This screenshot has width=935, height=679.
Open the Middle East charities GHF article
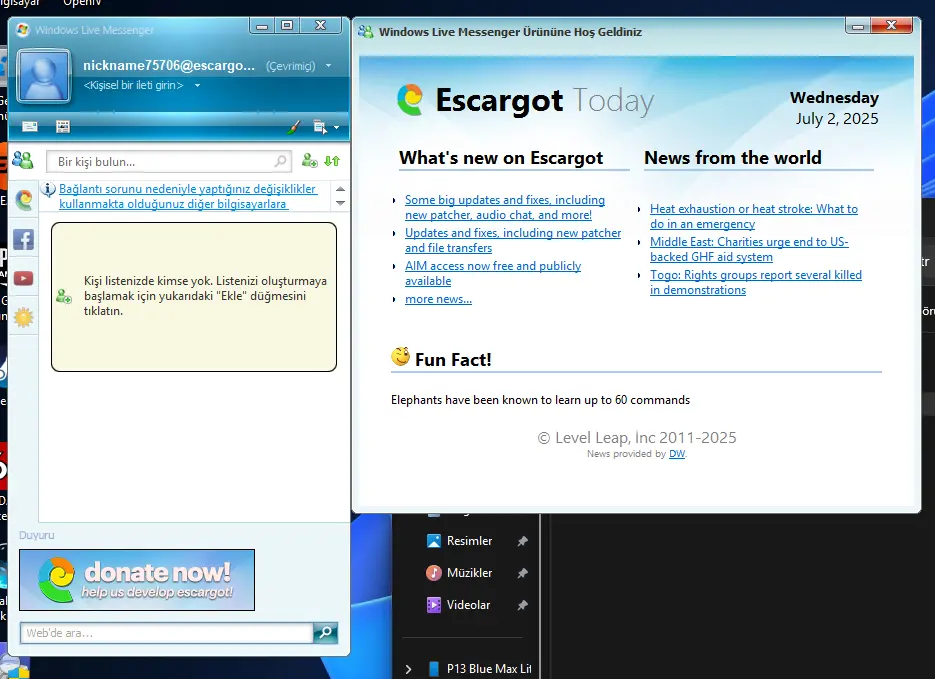pyautogui.click(x=749, y=249)
